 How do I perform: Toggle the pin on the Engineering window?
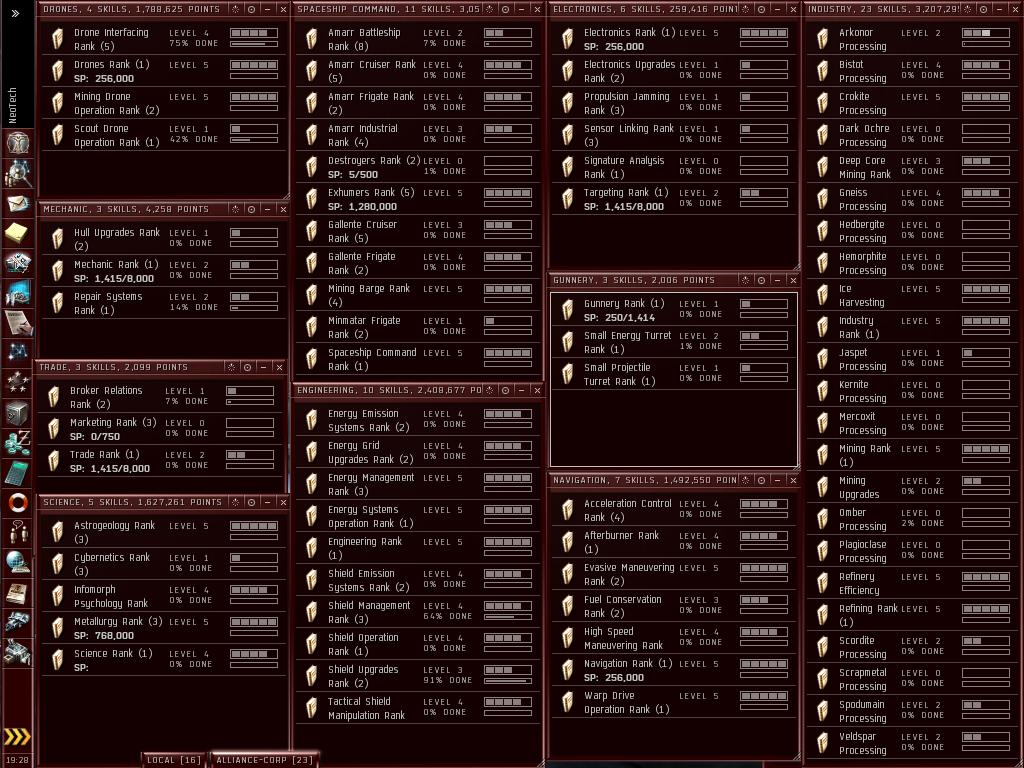click(505, 390)
